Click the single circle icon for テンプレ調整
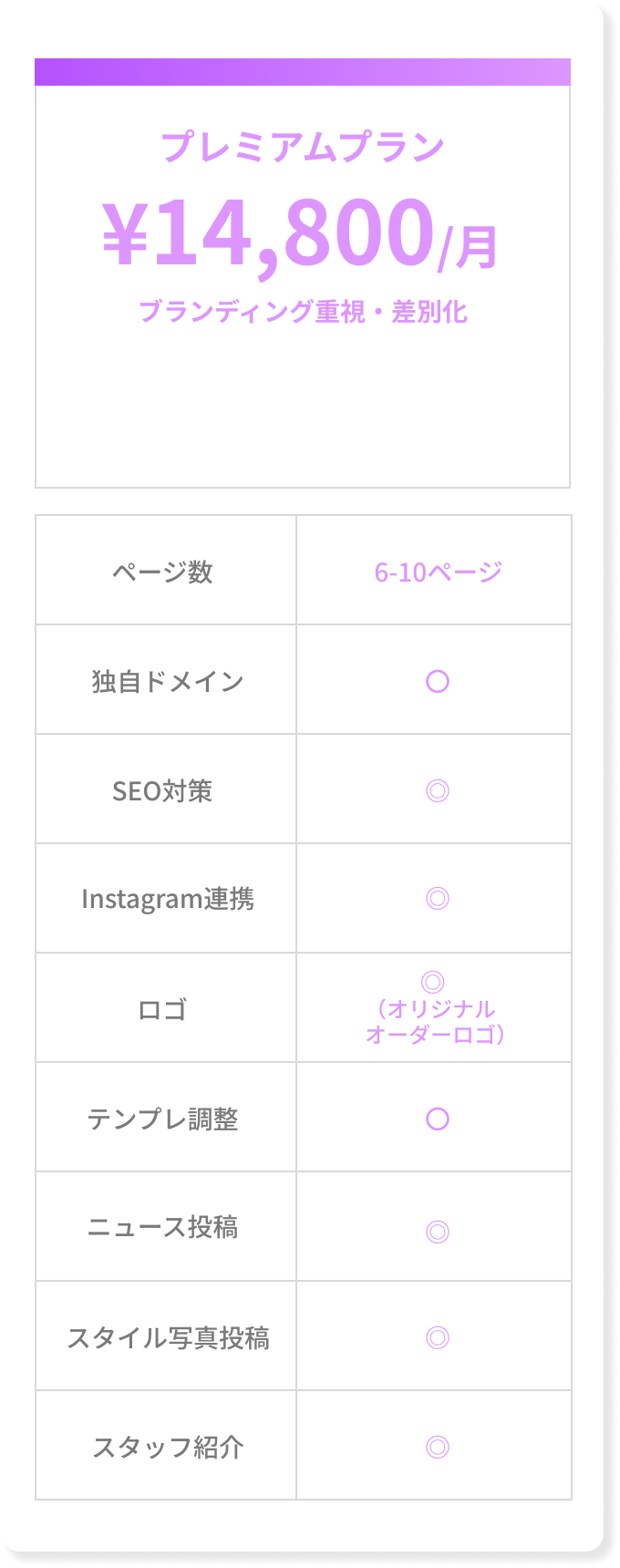This screenshot has height=1568, width=620. 438,1119
